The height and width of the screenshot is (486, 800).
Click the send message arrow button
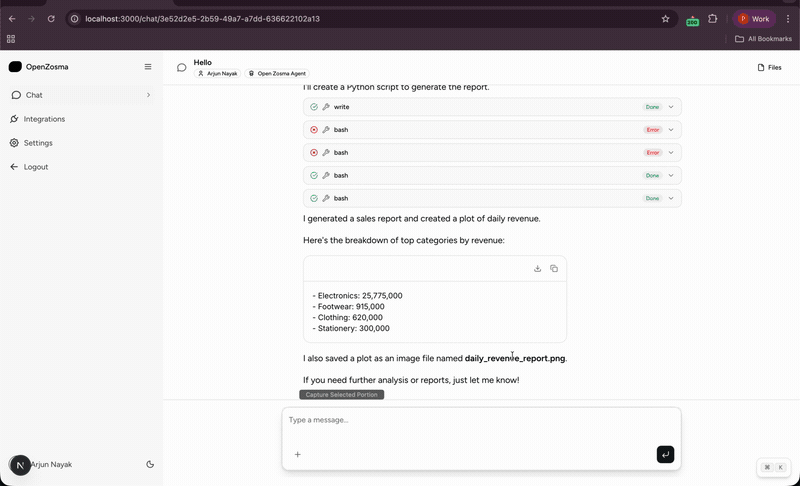point(665,454)
